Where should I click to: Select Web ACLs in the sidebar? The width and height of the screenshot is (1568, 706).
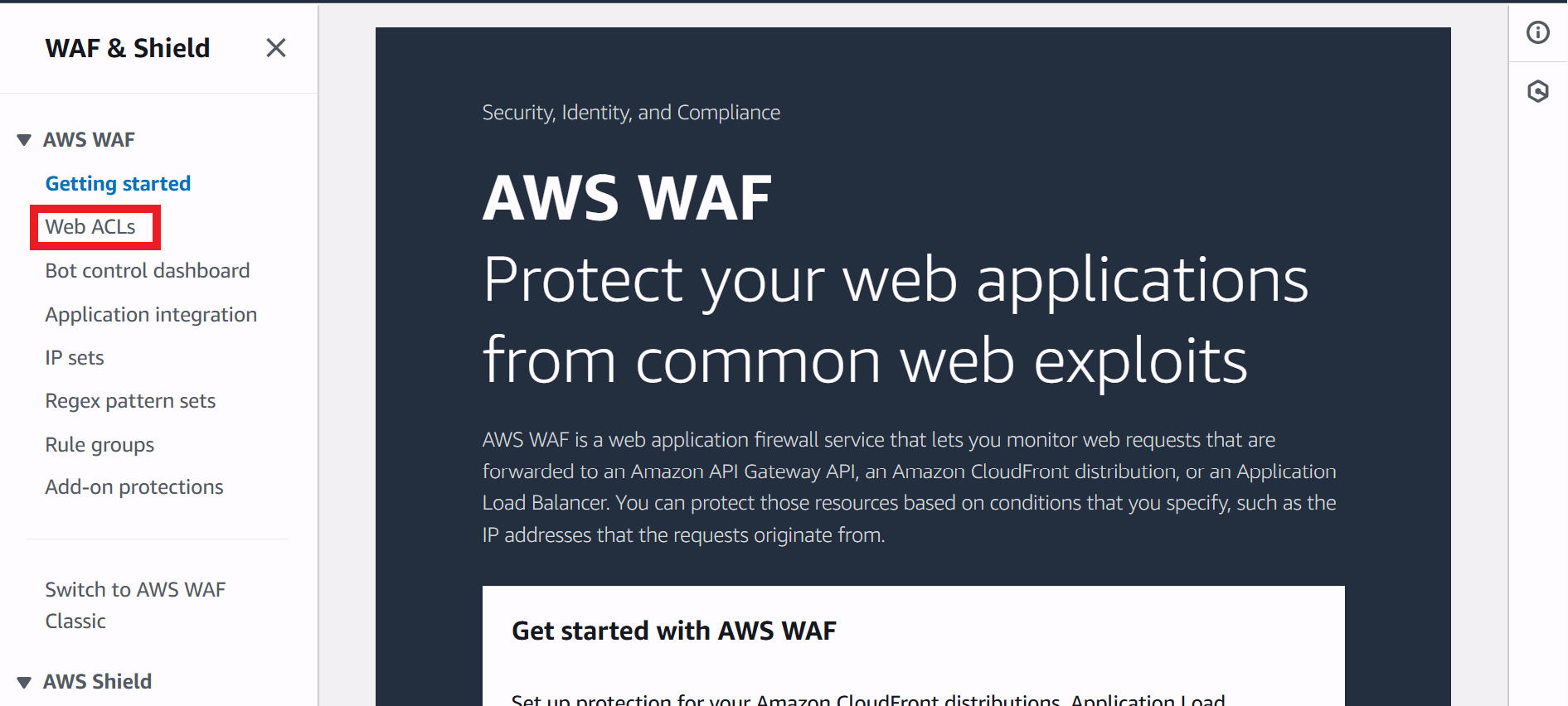(90, 227)
